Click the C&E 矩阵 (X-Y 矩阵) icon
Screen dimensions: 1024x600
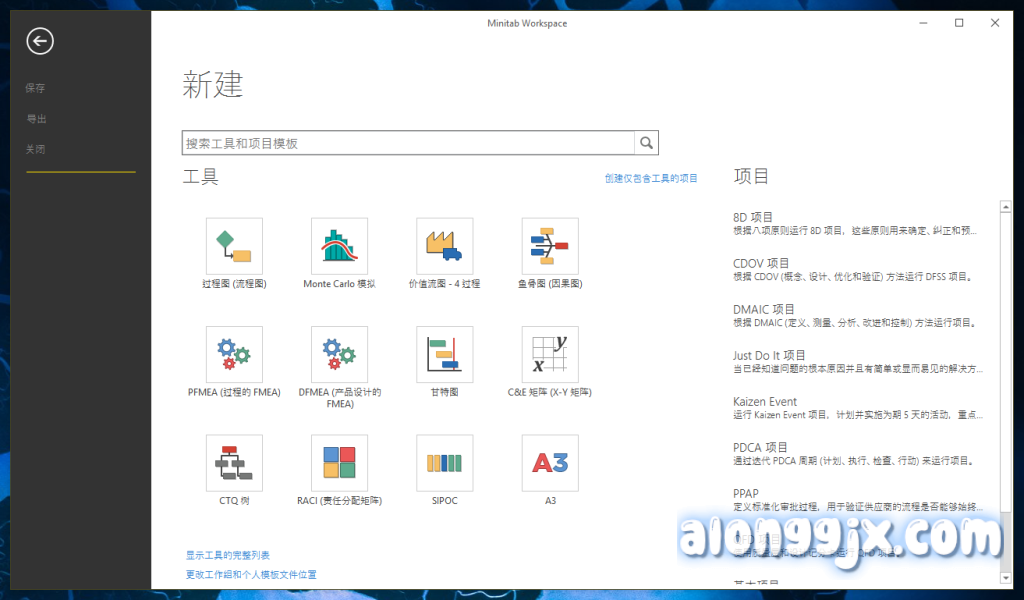(x=550, y=354)
